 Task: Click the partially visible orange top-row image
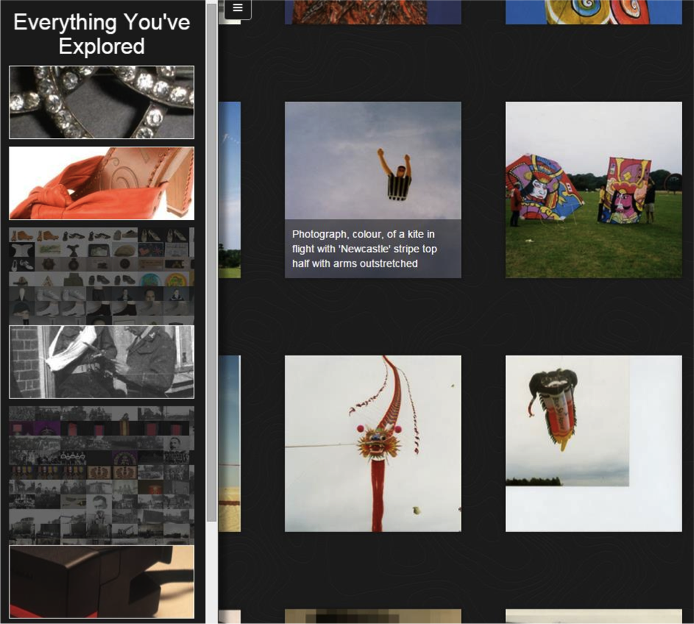tap(372, 11)
